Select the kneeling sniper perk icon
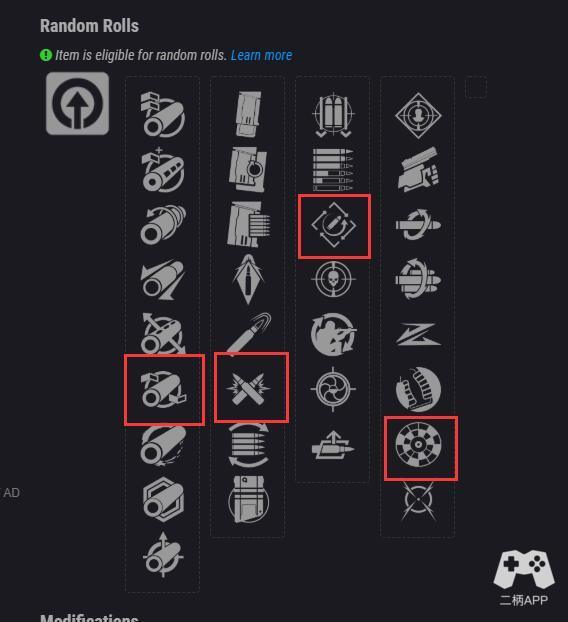The image size is (568, 622). coord(333,334)
